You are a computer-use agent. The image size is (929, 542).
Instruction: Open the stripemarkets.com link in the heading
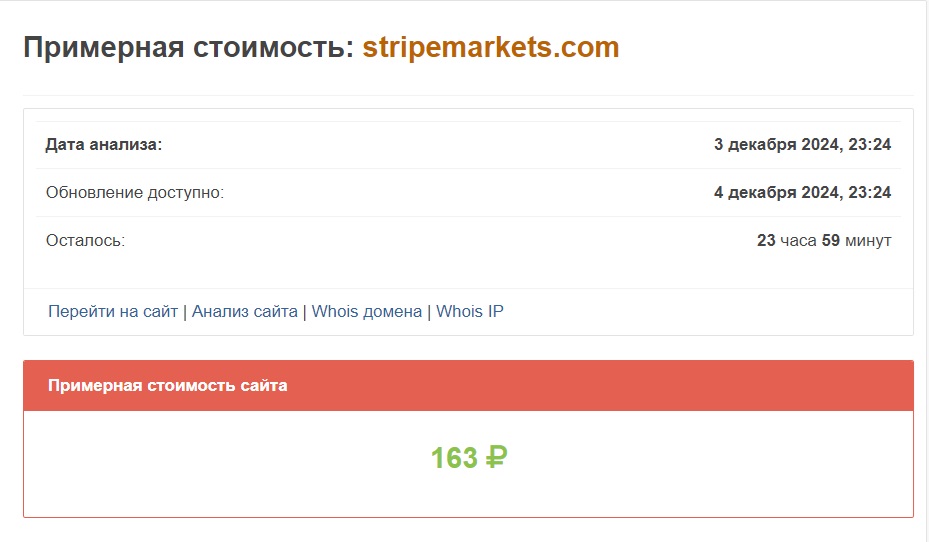490,47
